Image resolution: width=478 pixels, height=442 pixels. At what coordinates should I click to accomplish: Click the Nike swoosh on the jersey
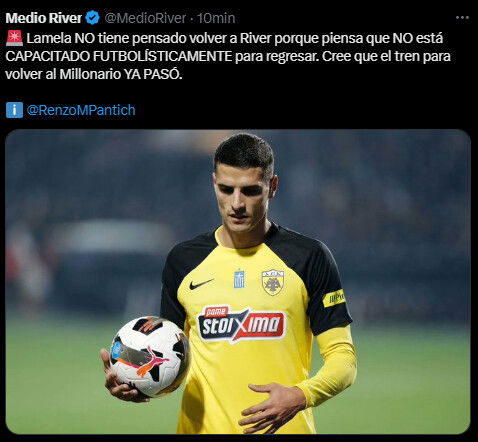[201, 284]
